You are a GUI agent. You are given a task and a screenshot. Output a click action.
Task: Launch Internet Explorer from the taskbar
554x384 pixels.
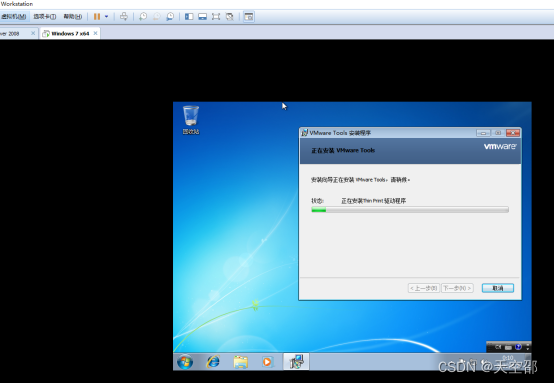pos(213,362)
